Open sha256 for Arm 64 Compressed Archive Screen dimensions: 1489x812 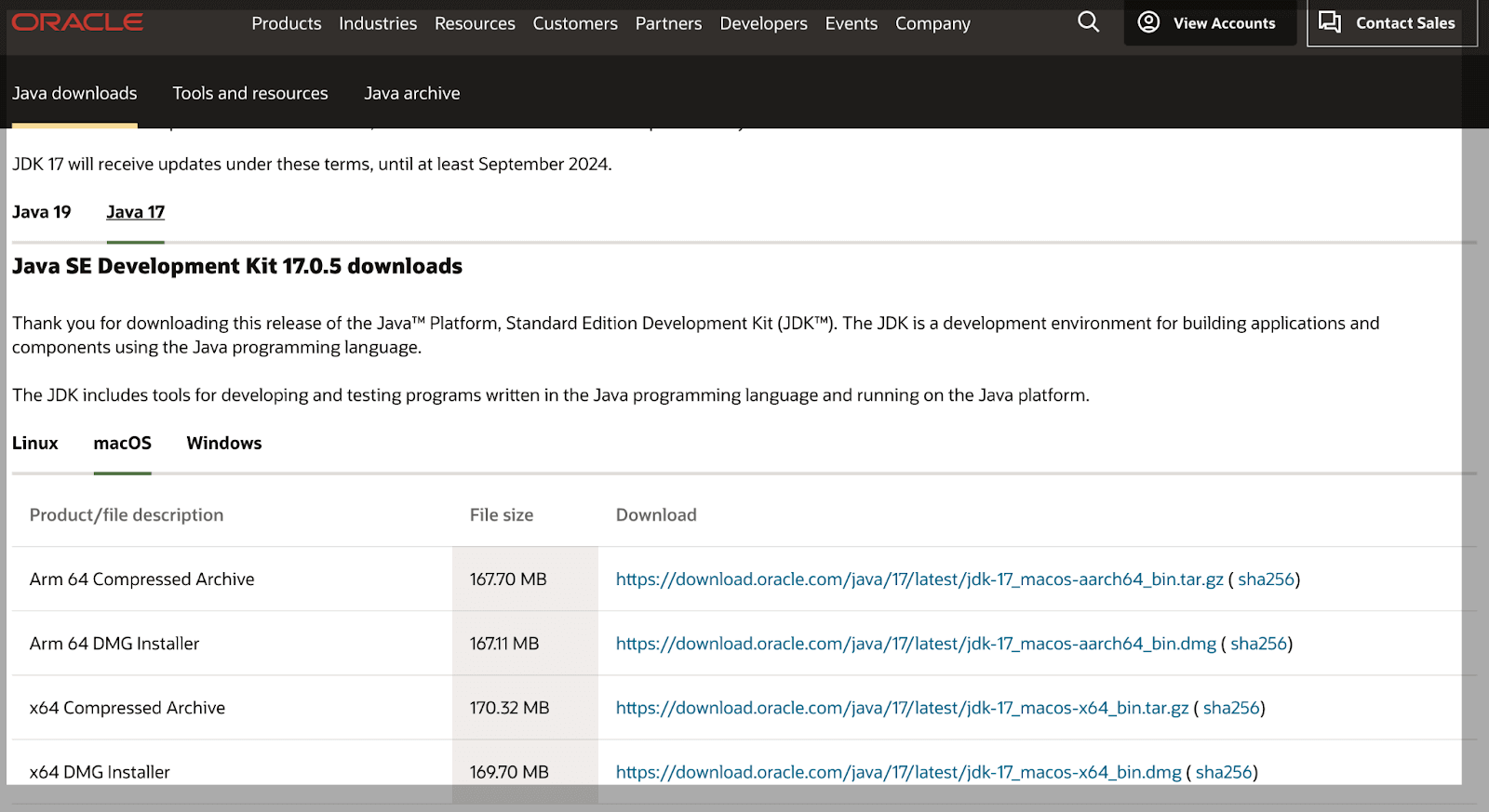1266,579
